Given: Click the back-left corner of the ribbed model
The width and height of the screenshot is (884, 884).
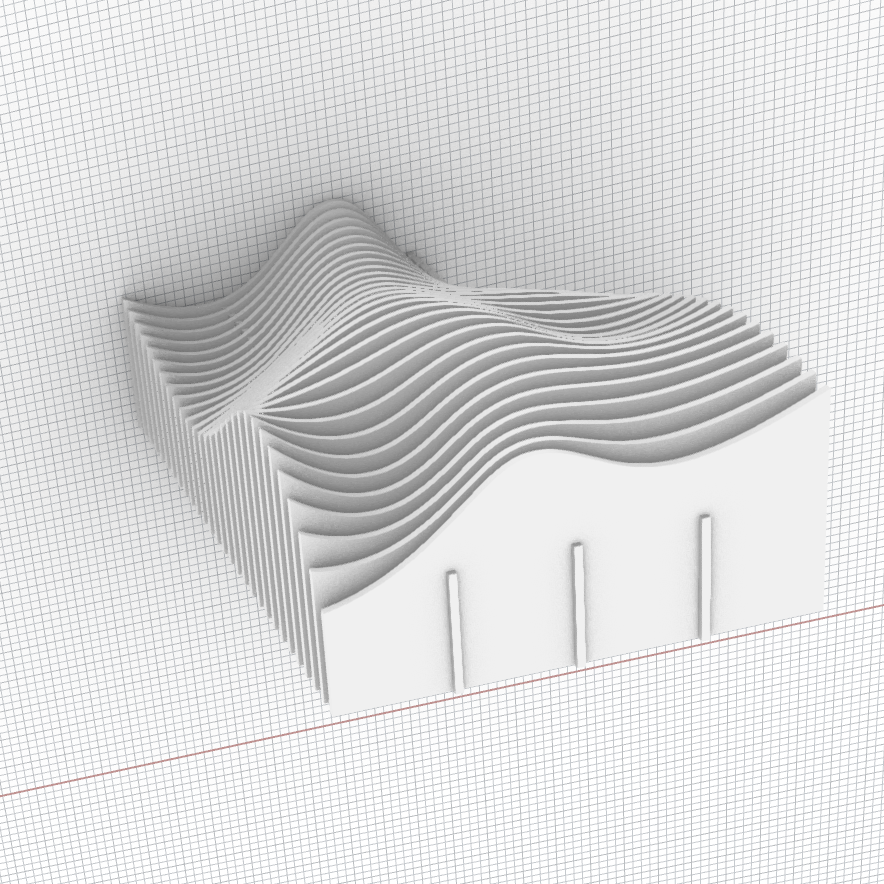Looking at the screenshot, I should pyautogui.click(x=130, y=305).
